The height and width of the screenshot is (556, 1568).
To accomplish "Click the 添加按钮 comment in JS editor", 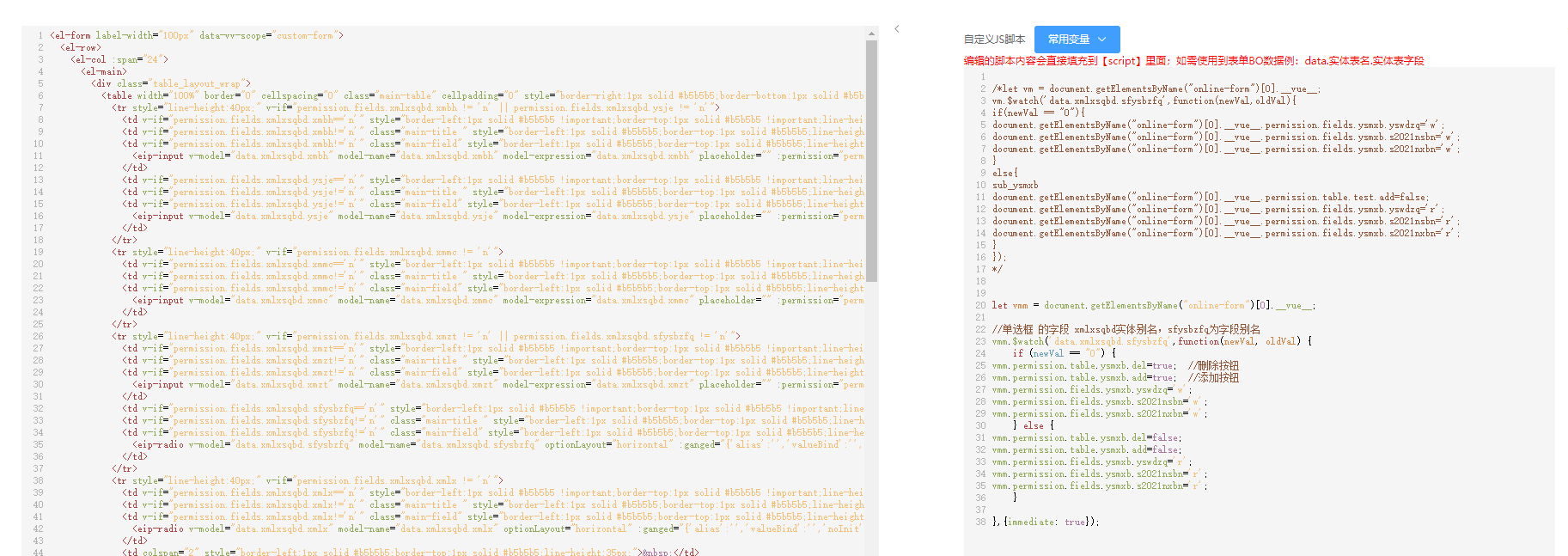I will point(1213,378).
